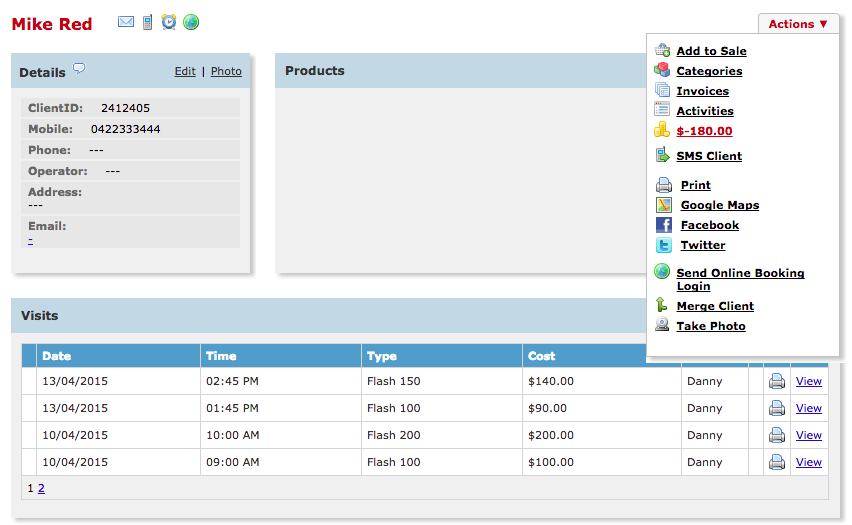Click the Mike Red client name heading
This screenshot has width=852, height=525.
tap(52, 24)
